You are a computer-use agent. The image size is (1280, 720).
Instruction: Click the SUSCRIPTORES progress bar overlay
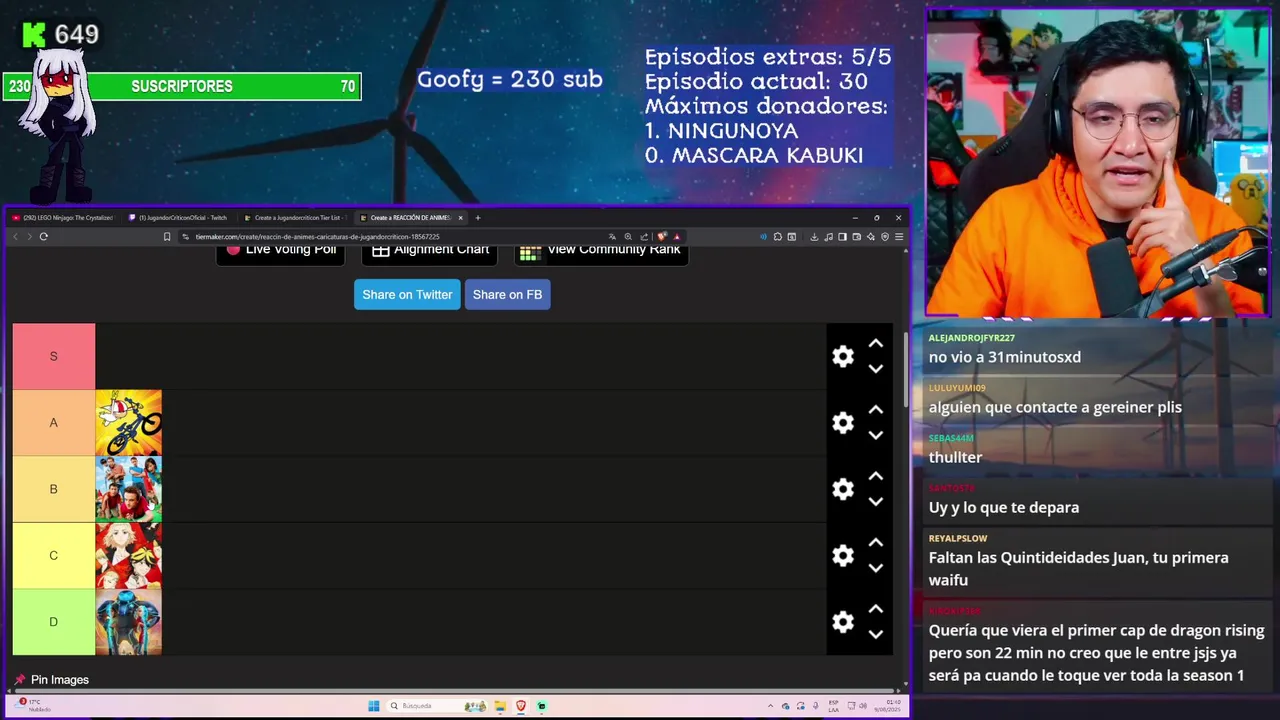182,86
